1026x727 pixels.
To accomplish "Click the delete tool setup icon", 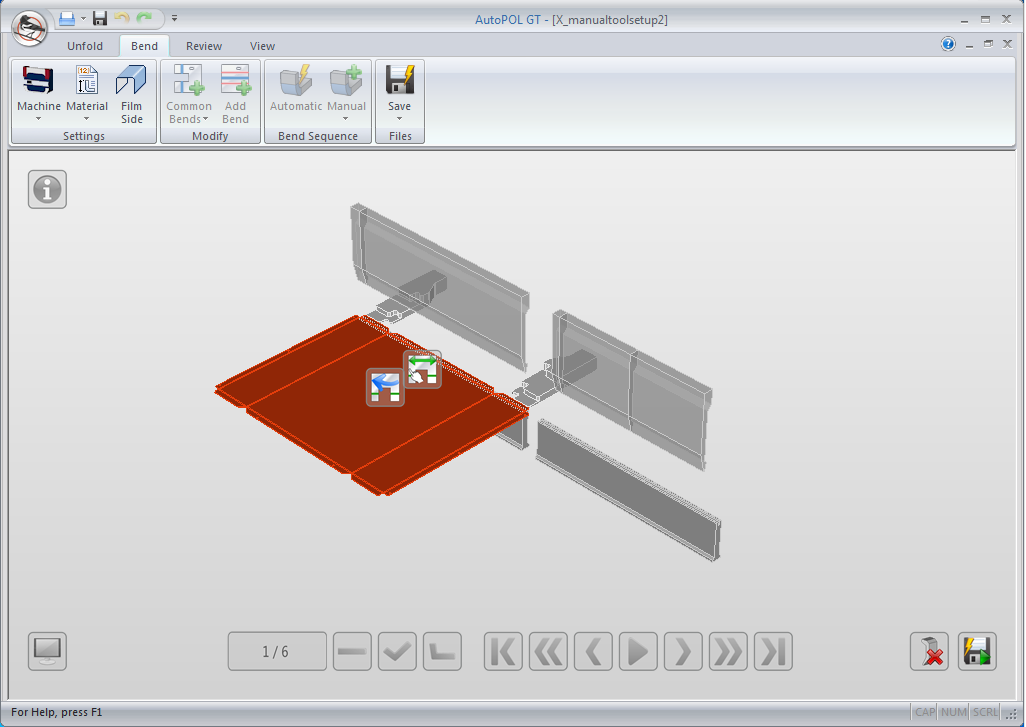I will click(x=929, y=652).
